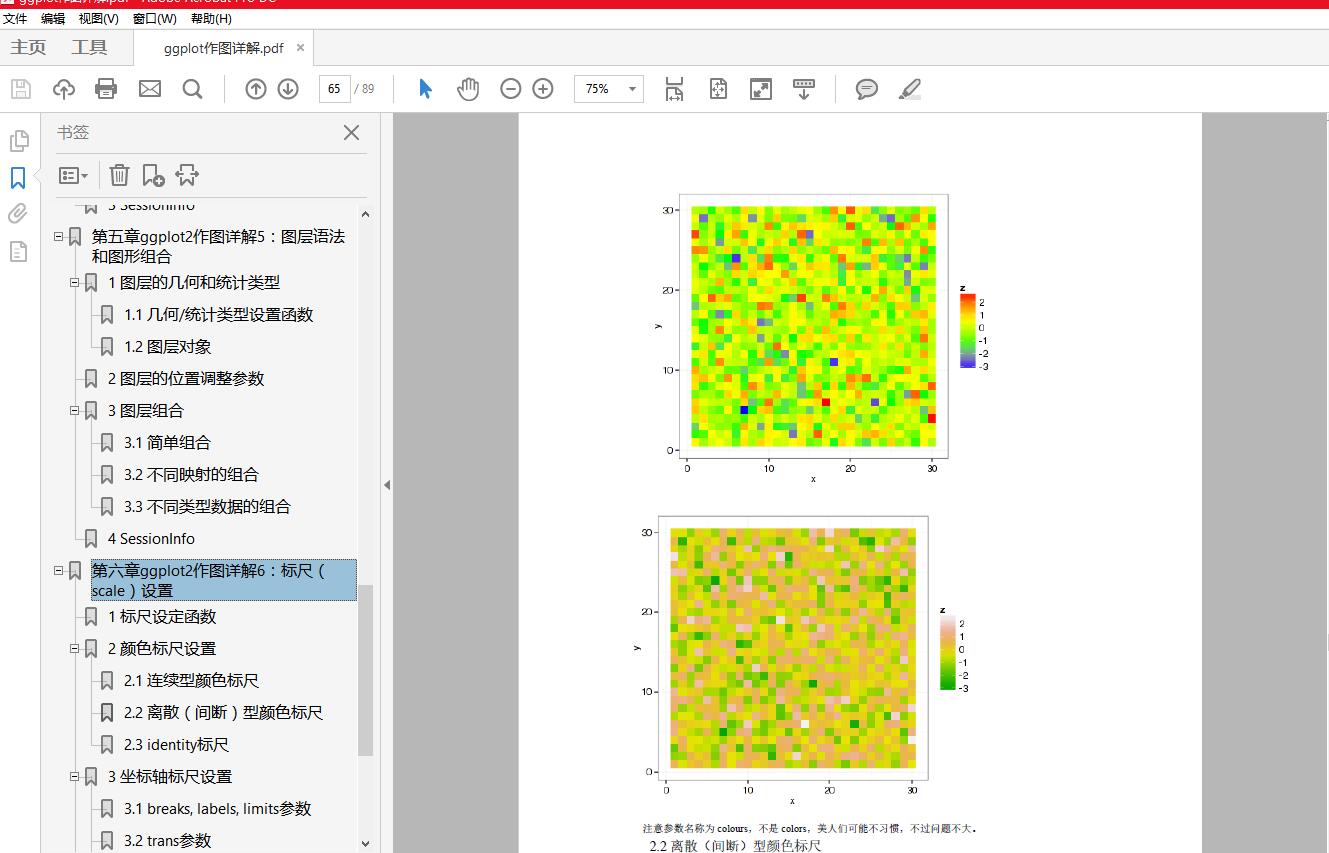Collapse the 2 颜色标尺设置 bookmark node
1329x853 pixels.
(75, 649)
